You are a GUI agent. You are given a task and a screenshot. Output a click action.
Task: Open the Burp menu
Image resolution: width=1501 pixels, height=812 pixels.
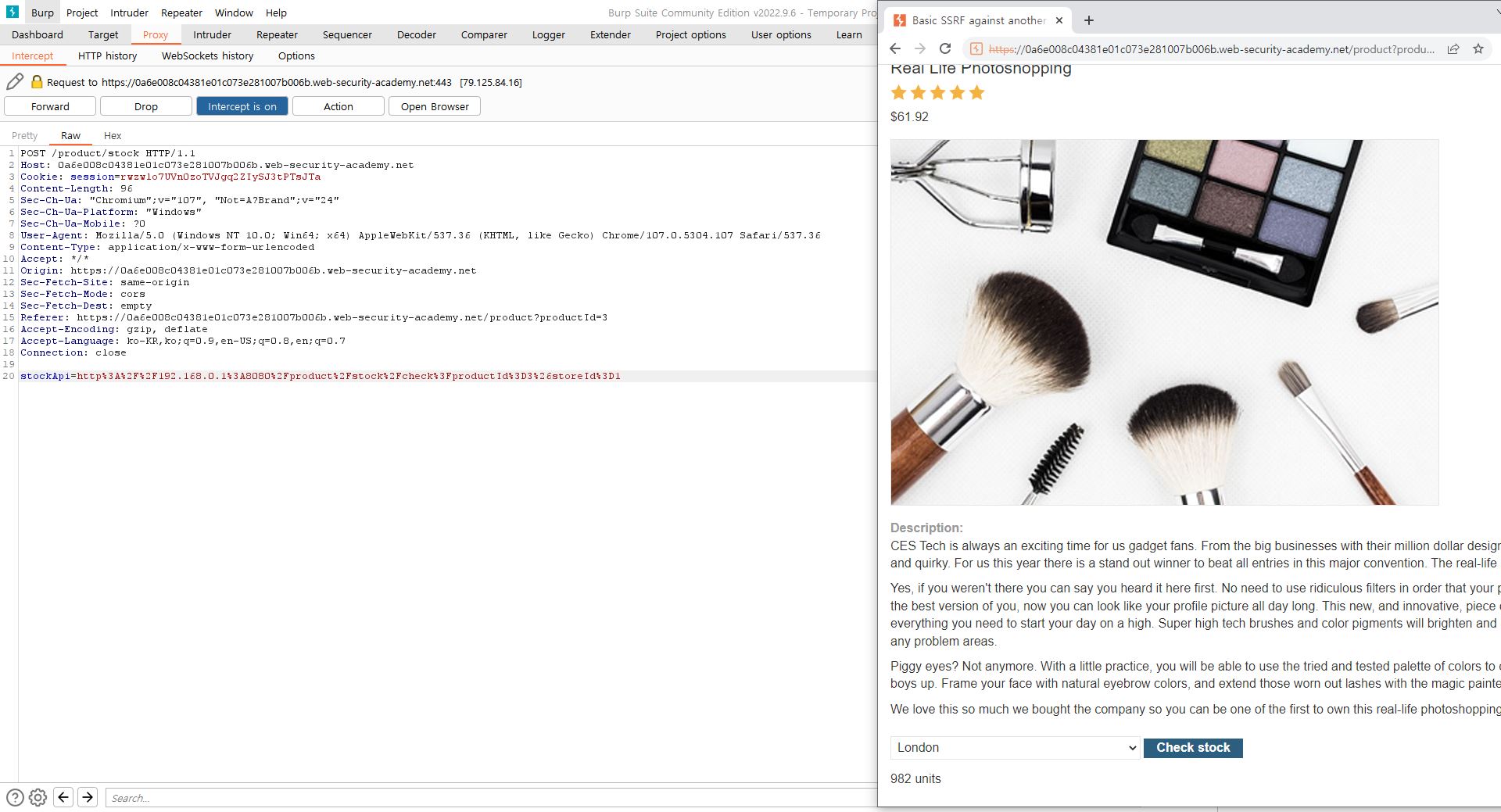tap(42, 13)
